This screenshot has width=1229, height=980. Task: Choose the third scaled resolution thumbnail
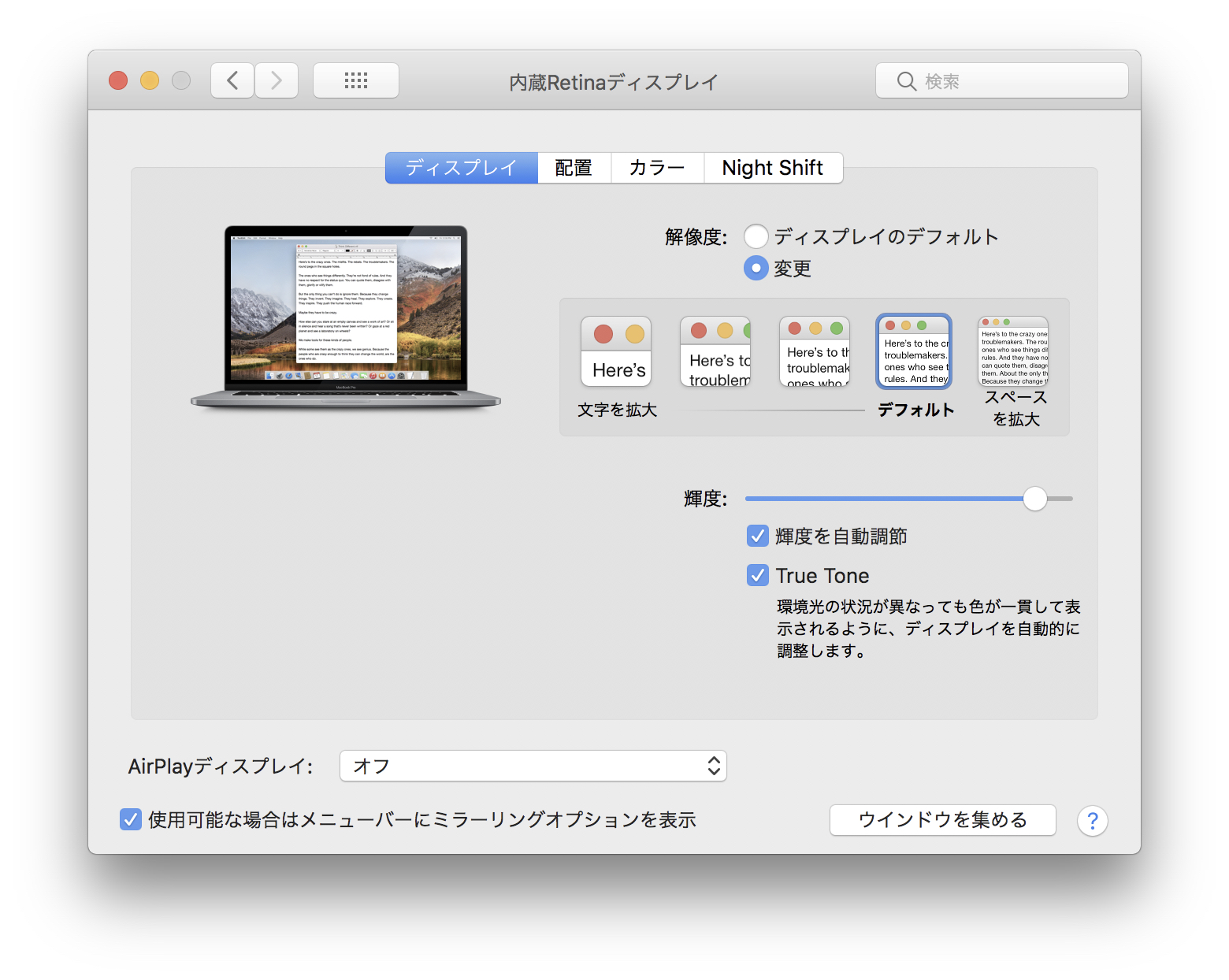click(x=815, y=351)
